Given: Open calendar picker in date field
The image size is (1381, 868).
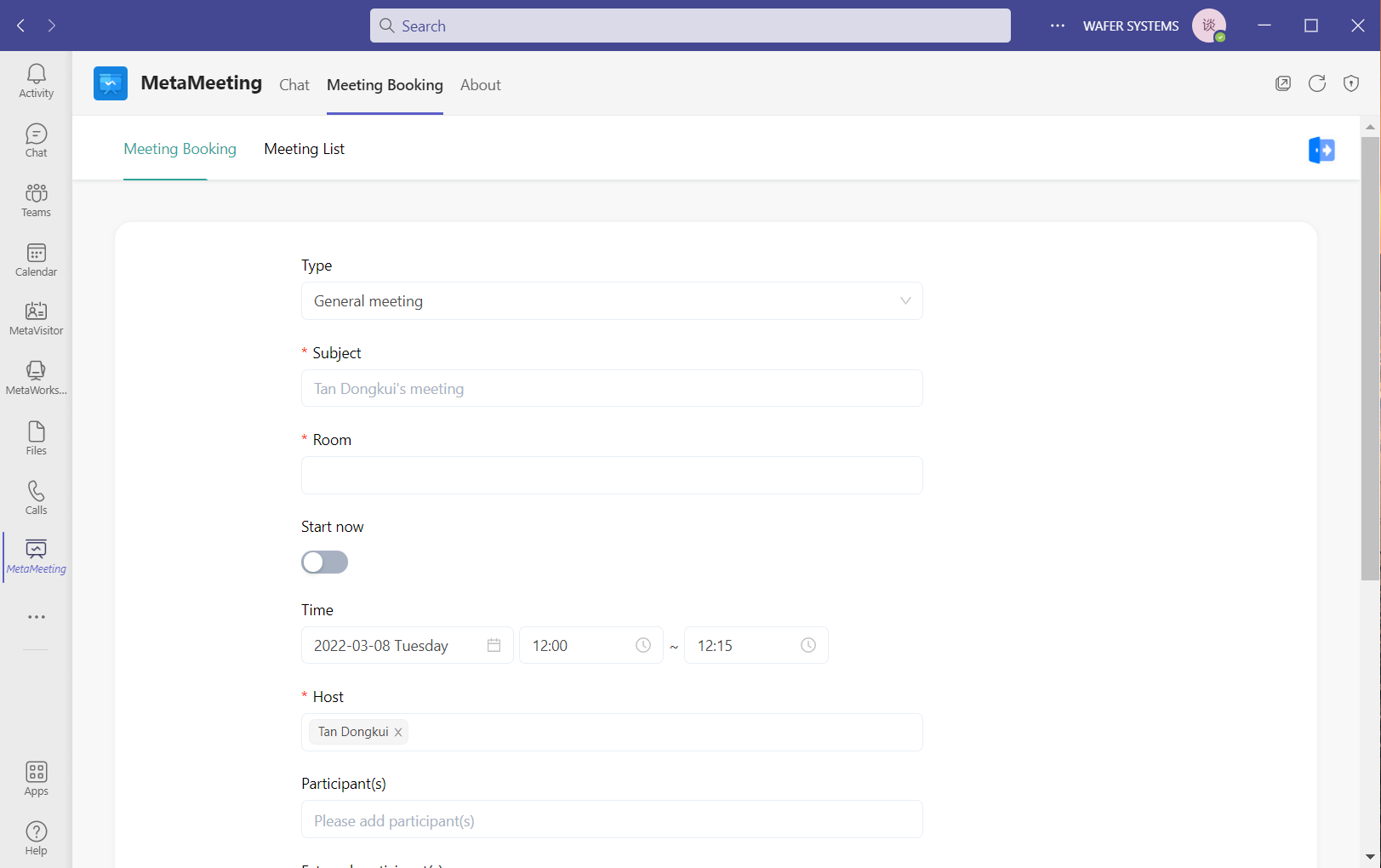Looking at the screenshot, I should tap(494, 645).
